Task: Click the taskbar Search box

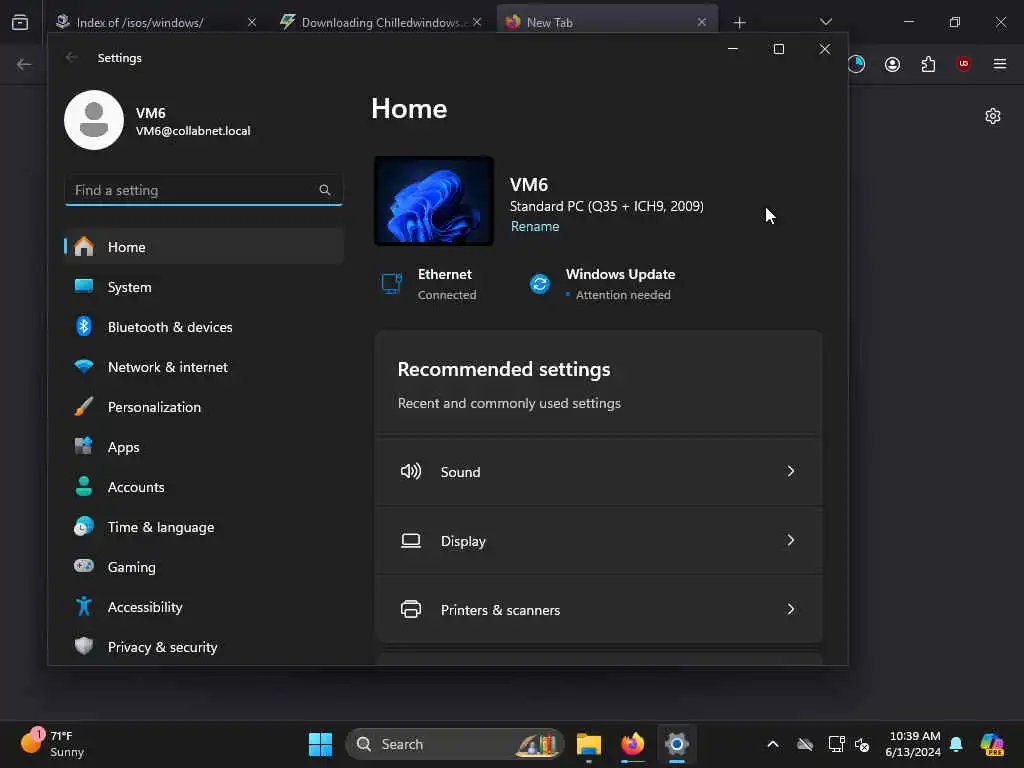Action: pyautogui.click(x=455, y=744)
